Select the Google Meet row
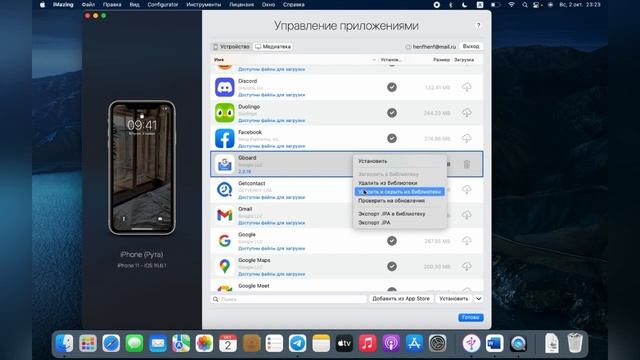The height and width of the screenshot is (360, 640). 347,286
